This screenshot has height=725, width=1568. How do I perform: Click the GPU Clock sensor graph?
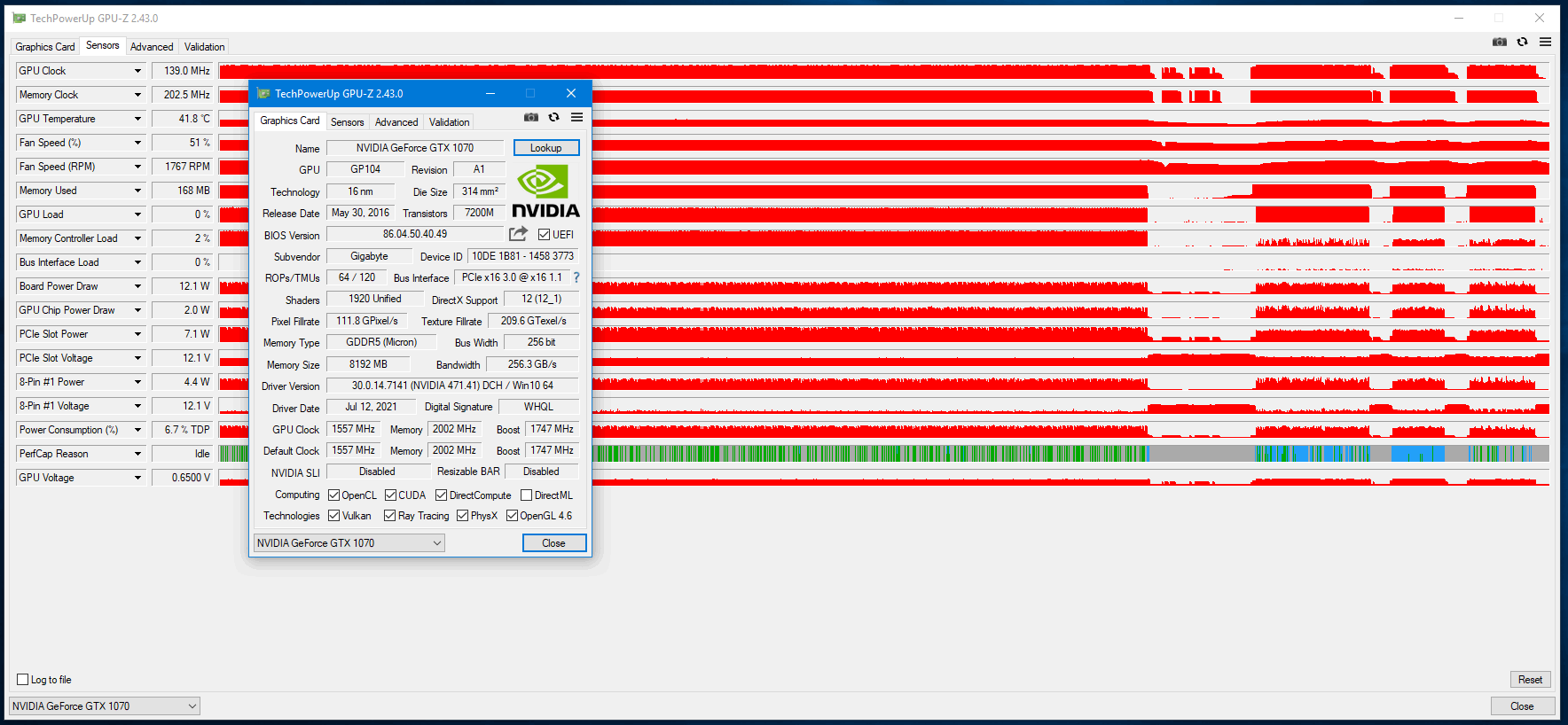point(884,71)
